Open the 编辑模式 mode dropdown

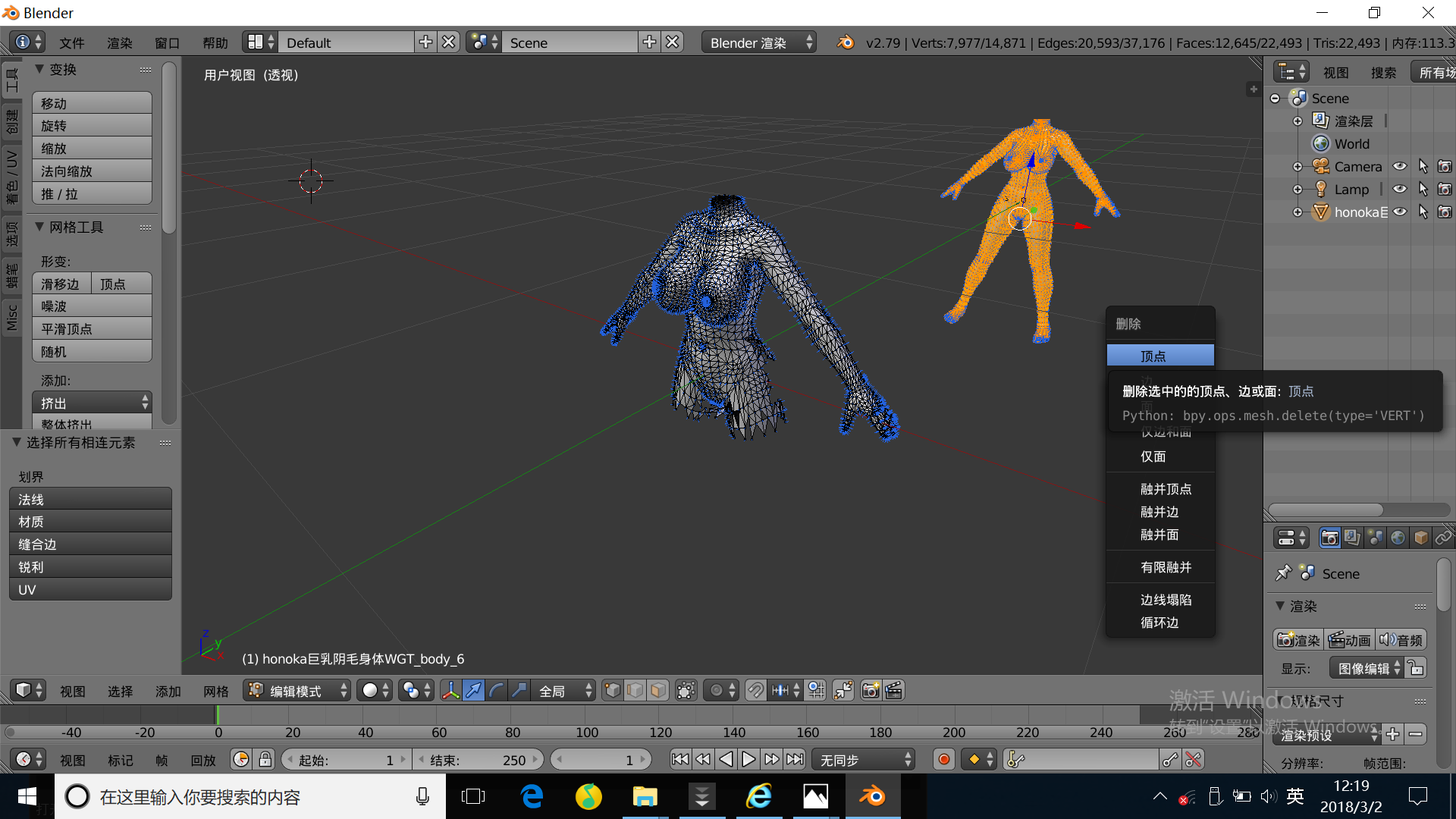coord(297,691)
